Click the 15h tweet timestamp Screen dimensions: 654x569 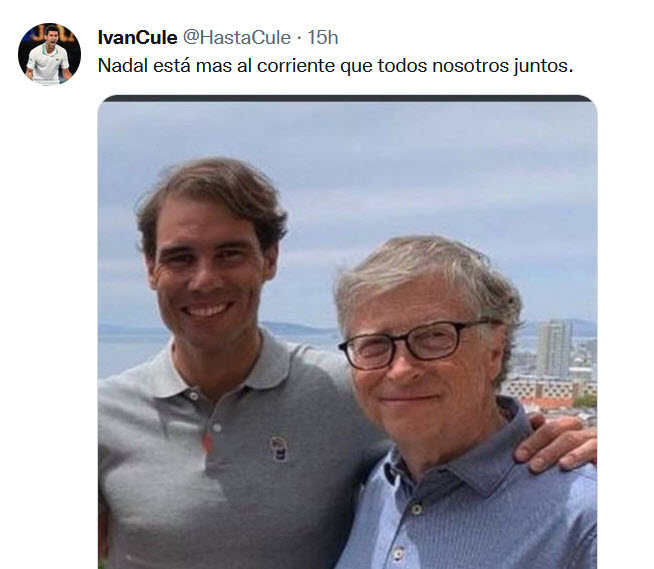322,38
